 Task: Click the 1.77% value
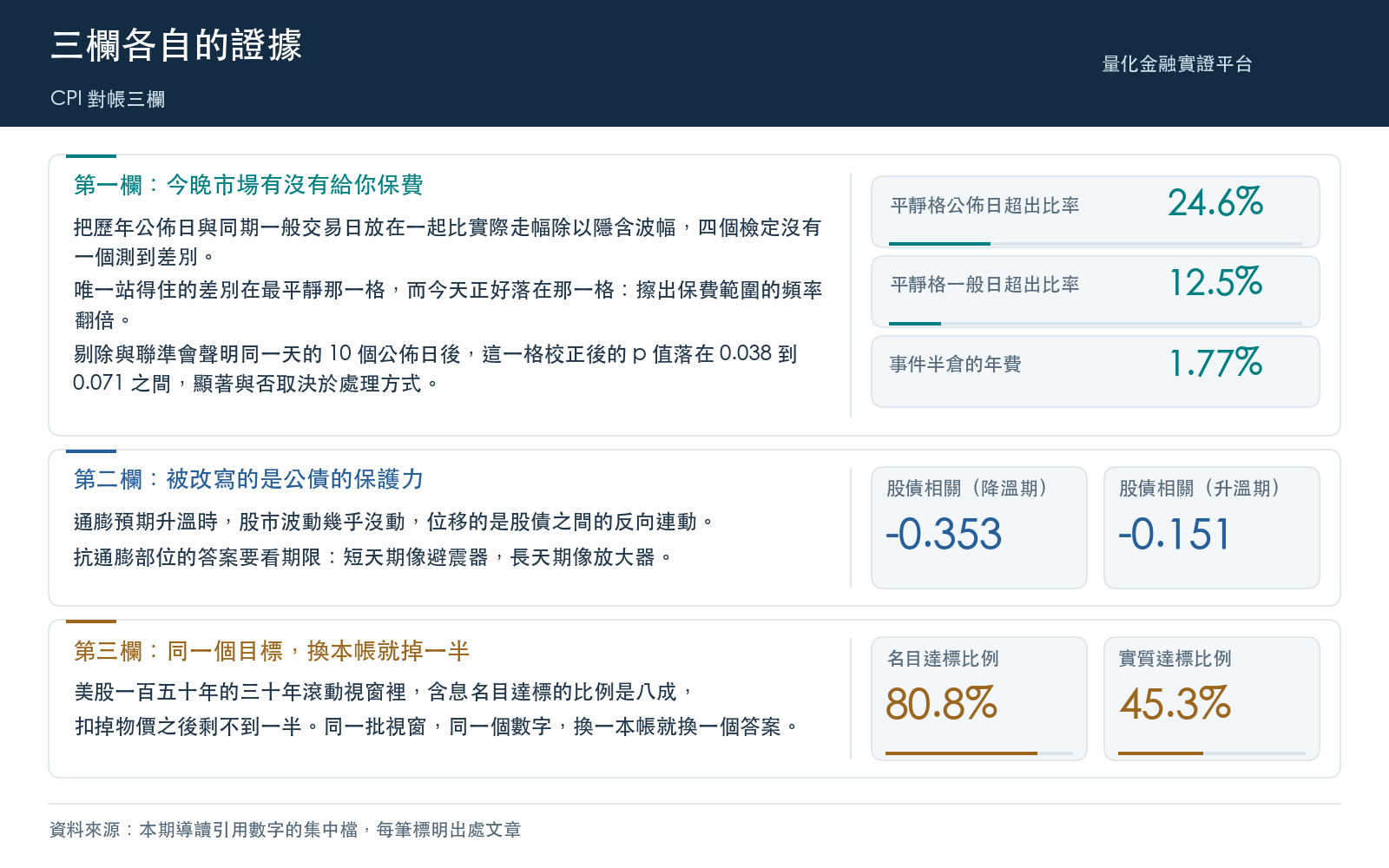pos(1215,363)
